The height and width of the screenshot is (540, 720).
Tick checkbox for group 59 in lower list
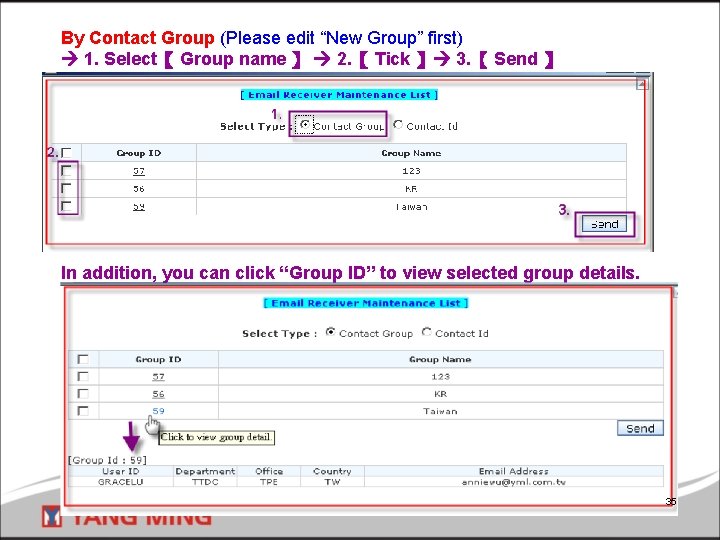pyautogui.click(x=83, y=411)
